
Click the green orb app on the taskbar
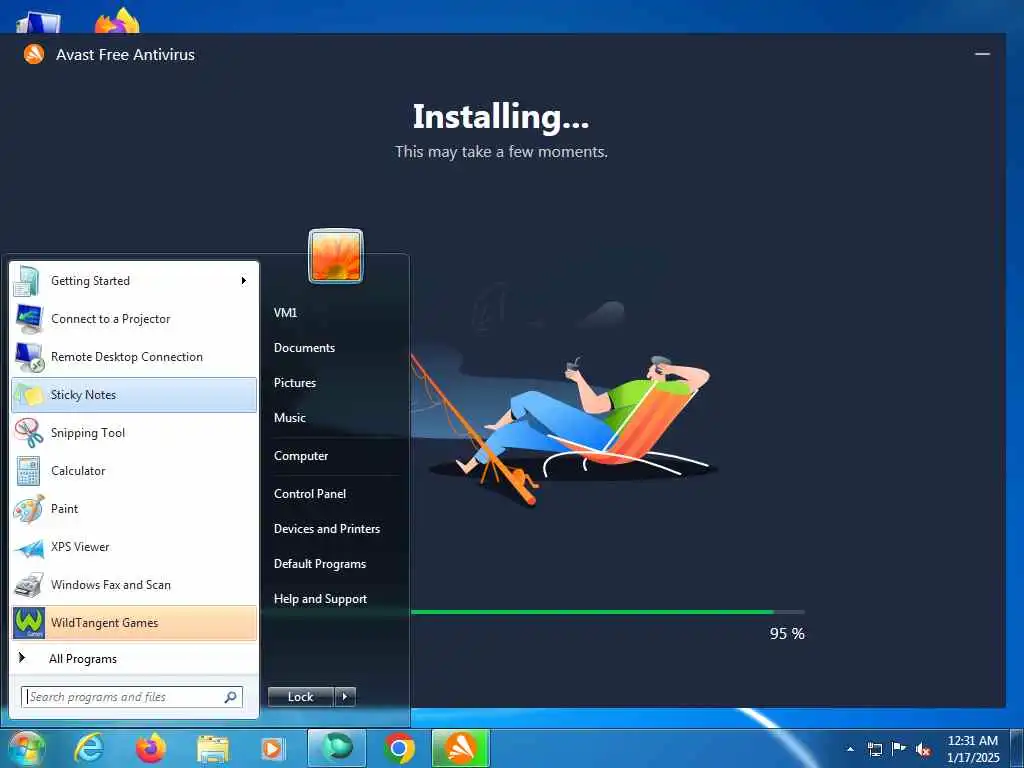point(337,748)
